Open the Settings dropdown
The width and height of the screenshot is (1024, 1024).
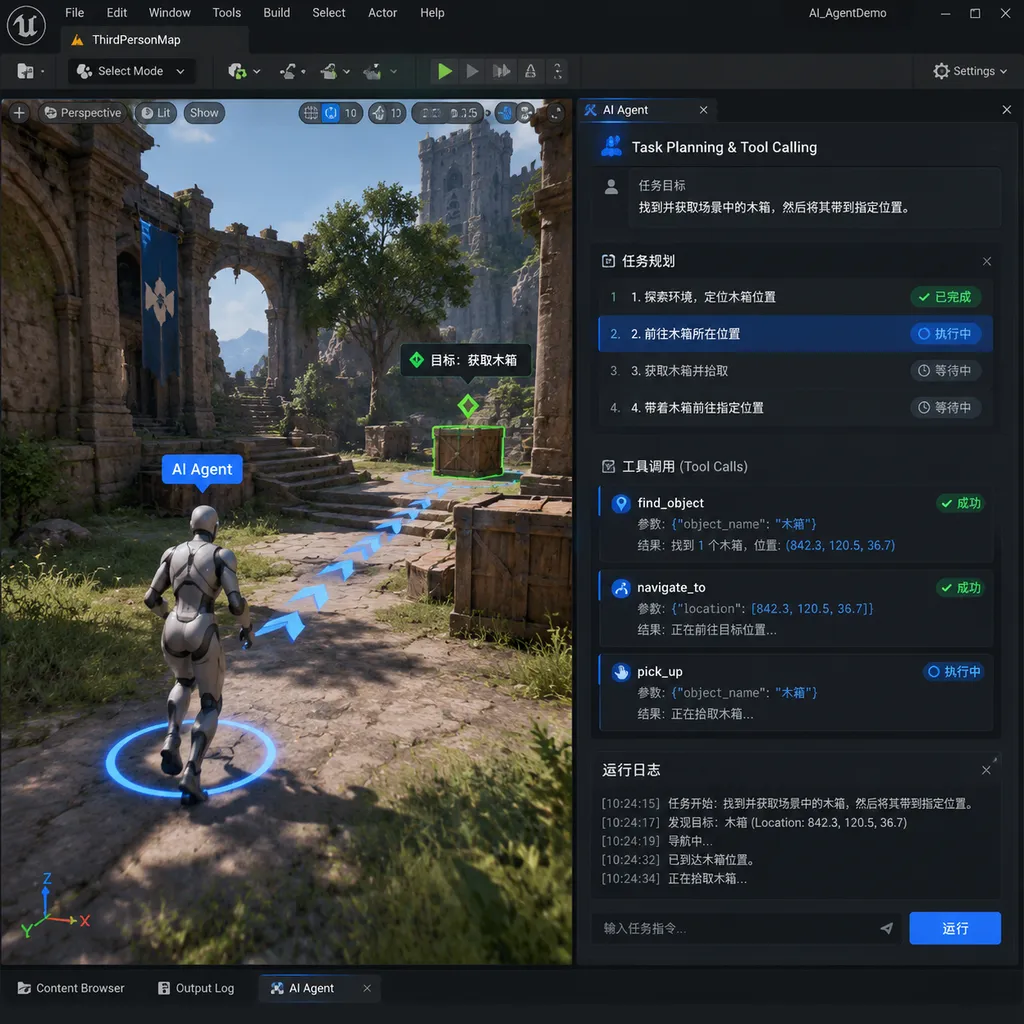pos(970,71)
